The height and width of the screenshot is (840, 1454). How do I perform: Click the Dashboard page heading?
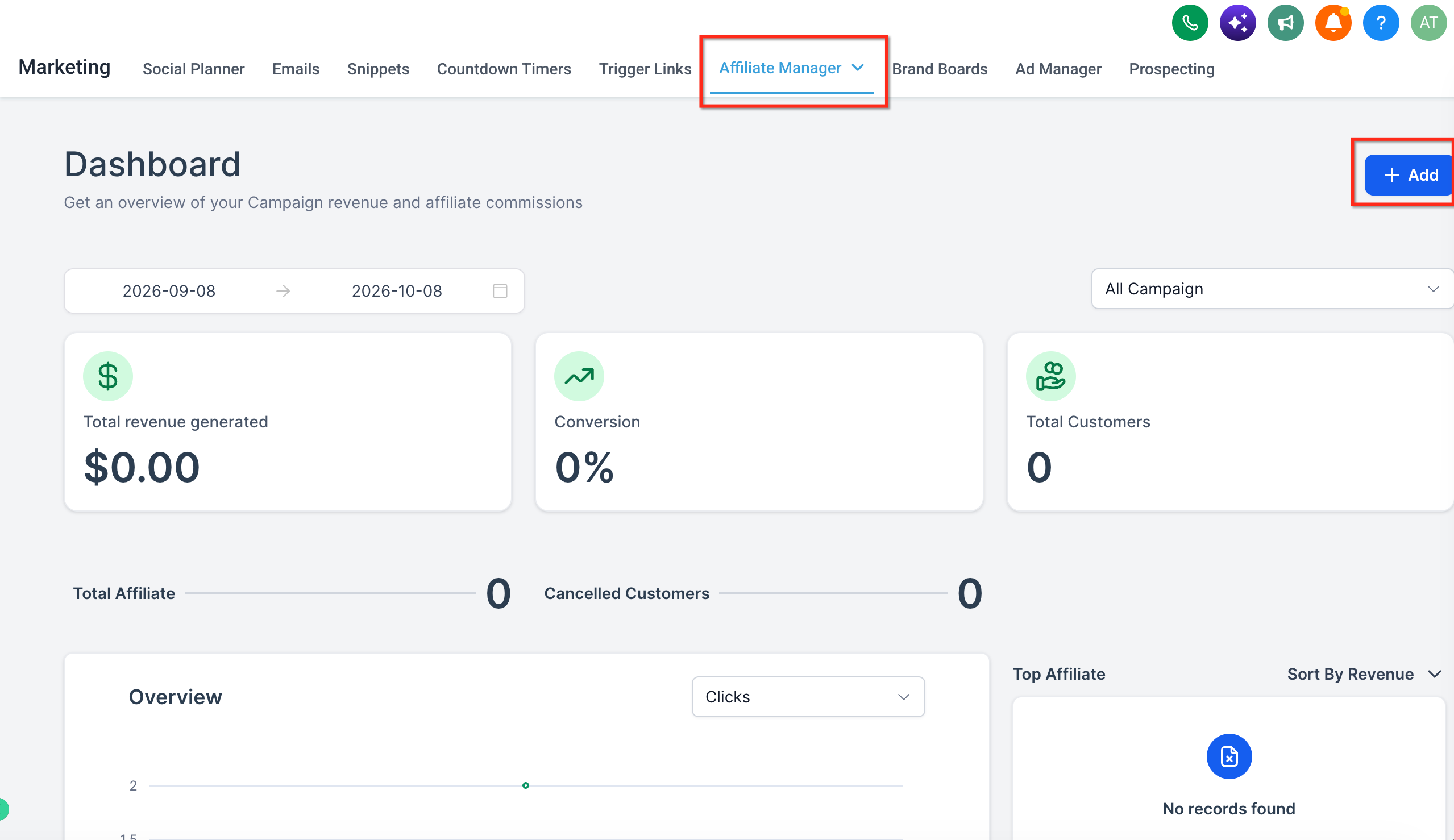point(152,164)
